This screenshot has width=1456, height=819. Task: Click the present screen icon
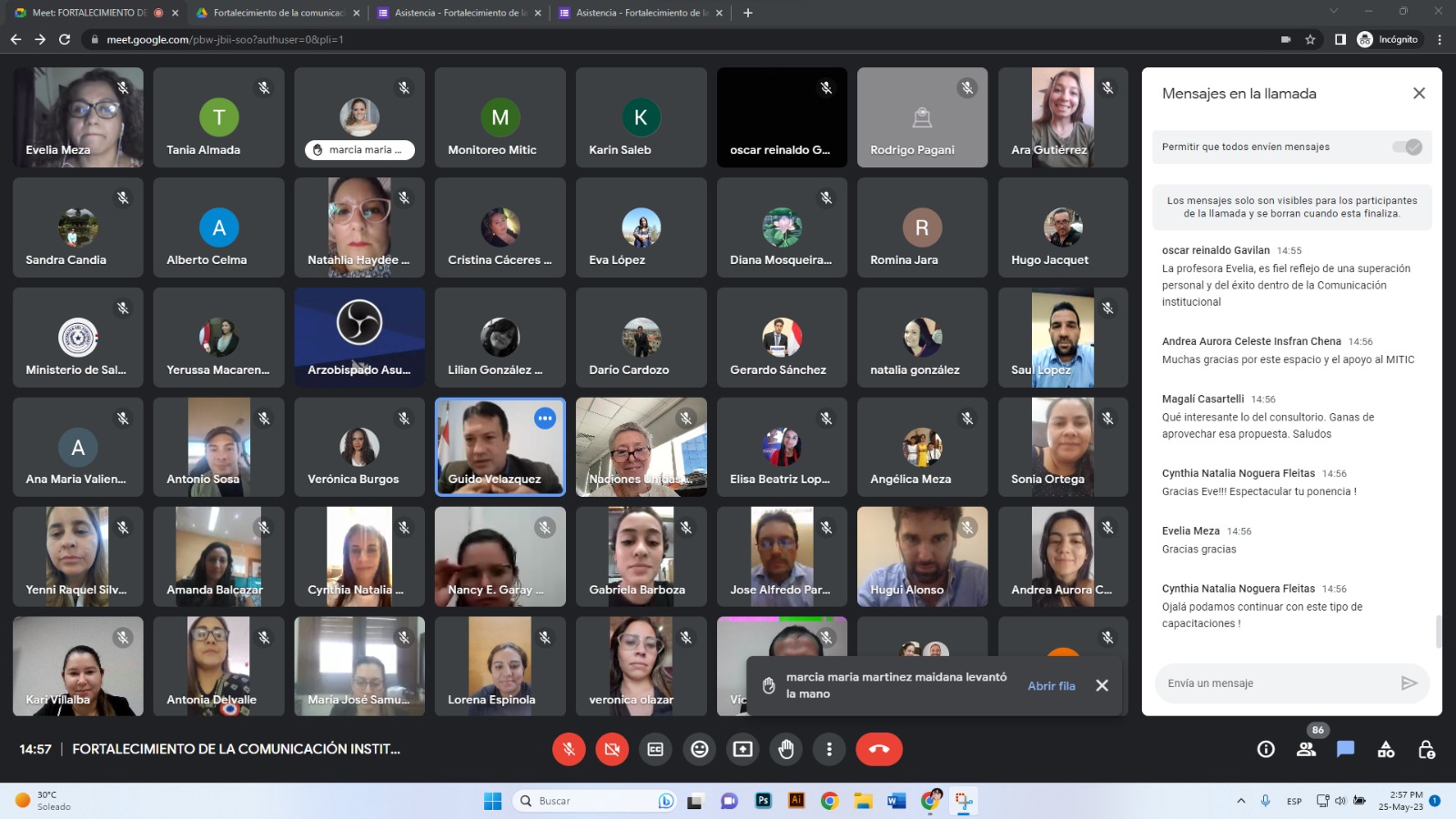click(x=743, y=749)
